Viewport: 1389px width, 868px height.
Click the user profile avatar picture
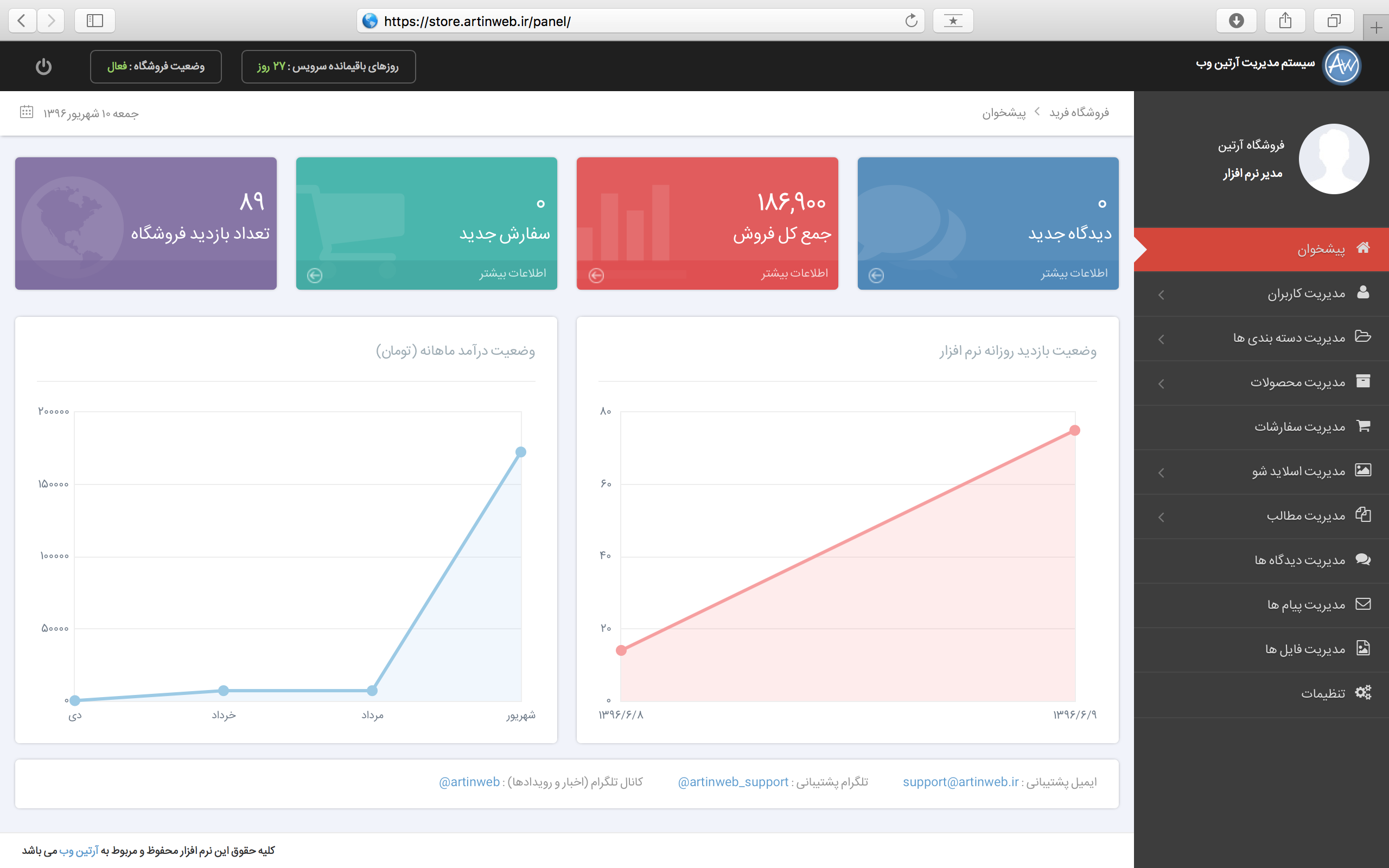coord(1334,159)
